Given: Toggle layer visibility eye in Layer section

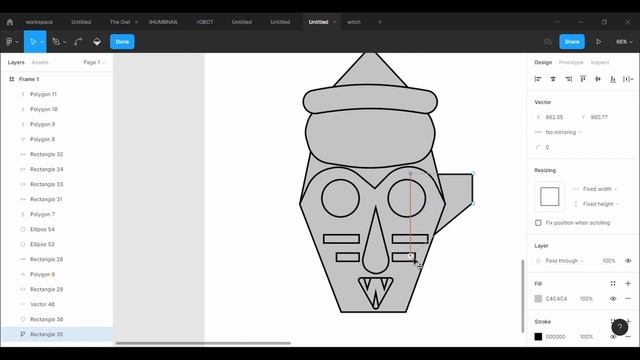Looking at the screenshot, I should tap(628, 261).
